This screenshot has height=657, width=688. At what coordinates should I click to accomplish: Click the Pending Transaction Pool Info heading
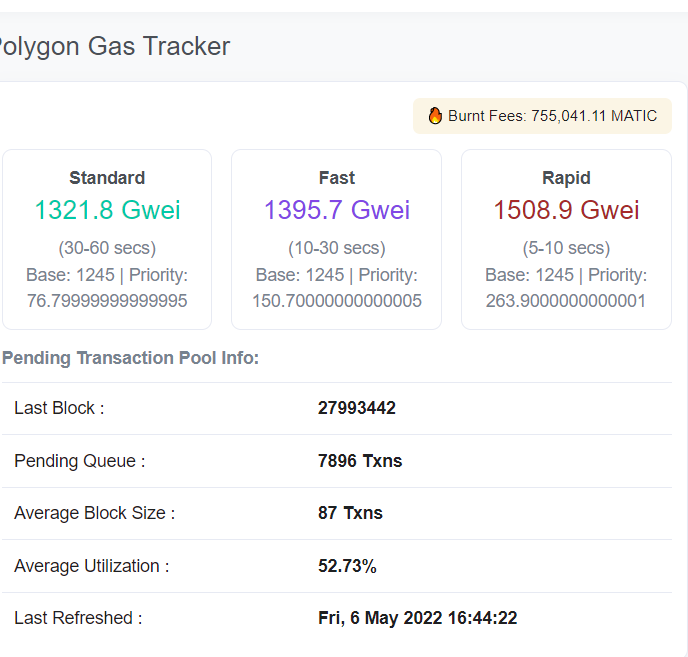pos(130,358)
